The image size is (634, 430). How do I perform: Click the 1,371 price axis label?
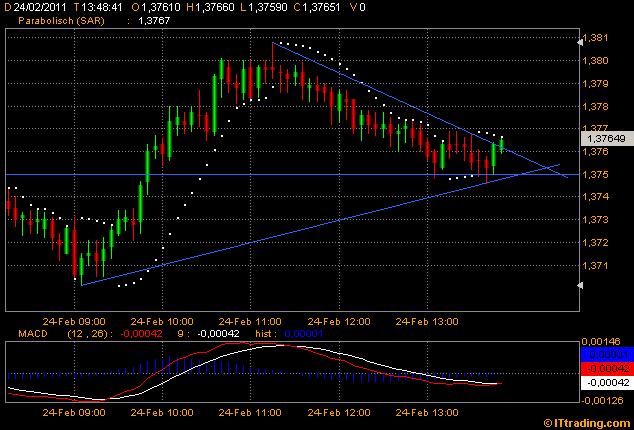tap(596, 265)
